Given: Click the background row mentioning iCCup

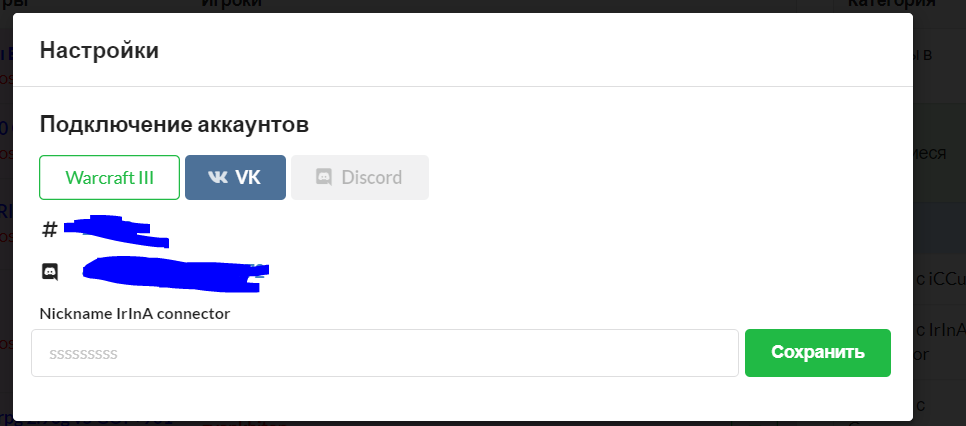Looking at the screenshot, I should coord(939,276).
